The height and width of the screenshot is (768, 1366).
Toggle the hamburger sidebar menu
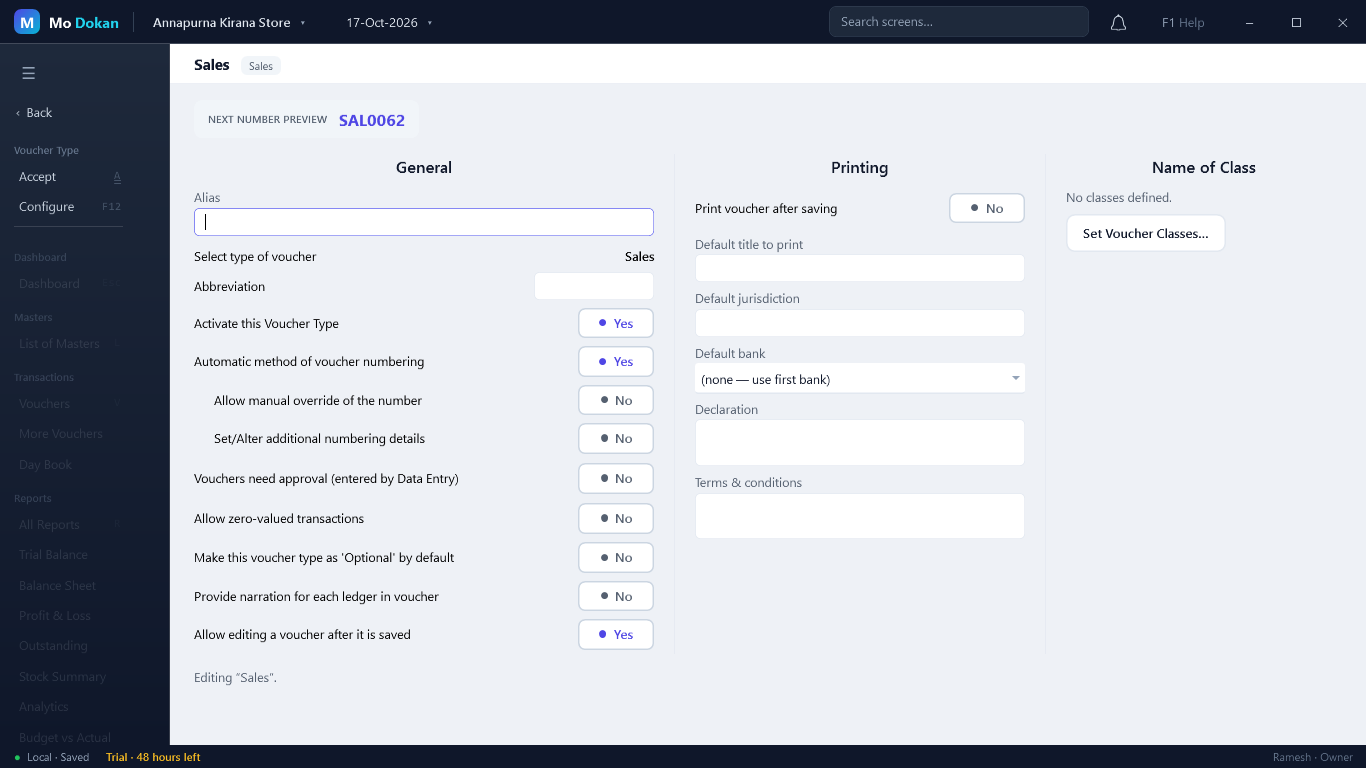pos(28,73)
